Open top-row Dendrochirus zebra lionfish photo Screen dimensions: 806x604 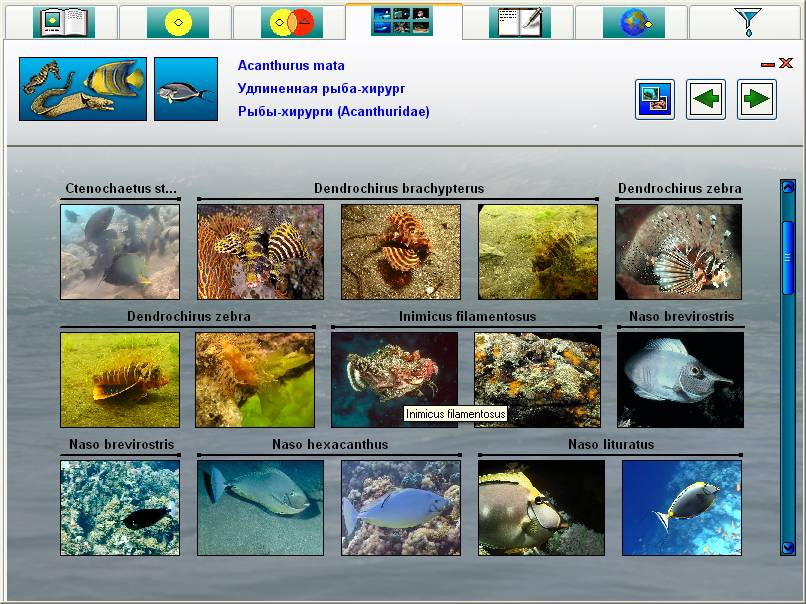click(x=679, y=252)
